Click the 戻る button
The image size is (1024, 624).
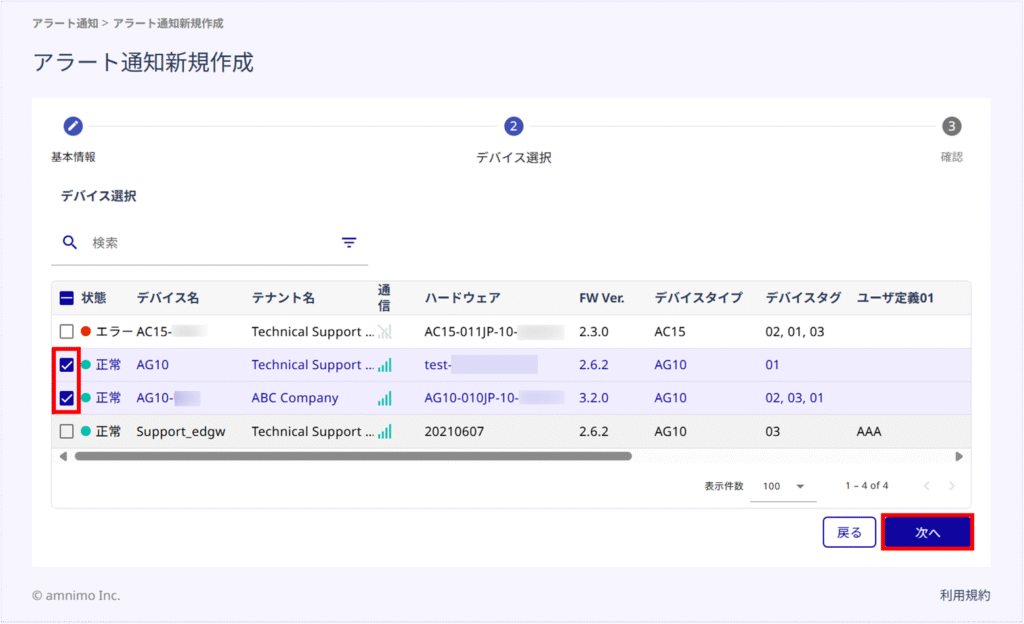tap(849, 532)
